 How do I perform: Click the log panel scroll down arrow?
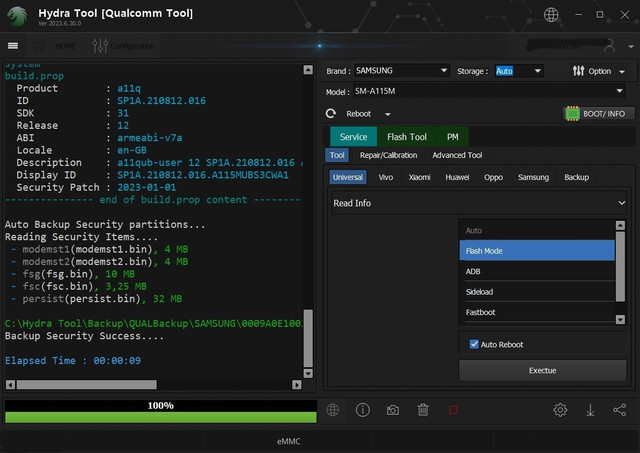click(x=308, y=373)
